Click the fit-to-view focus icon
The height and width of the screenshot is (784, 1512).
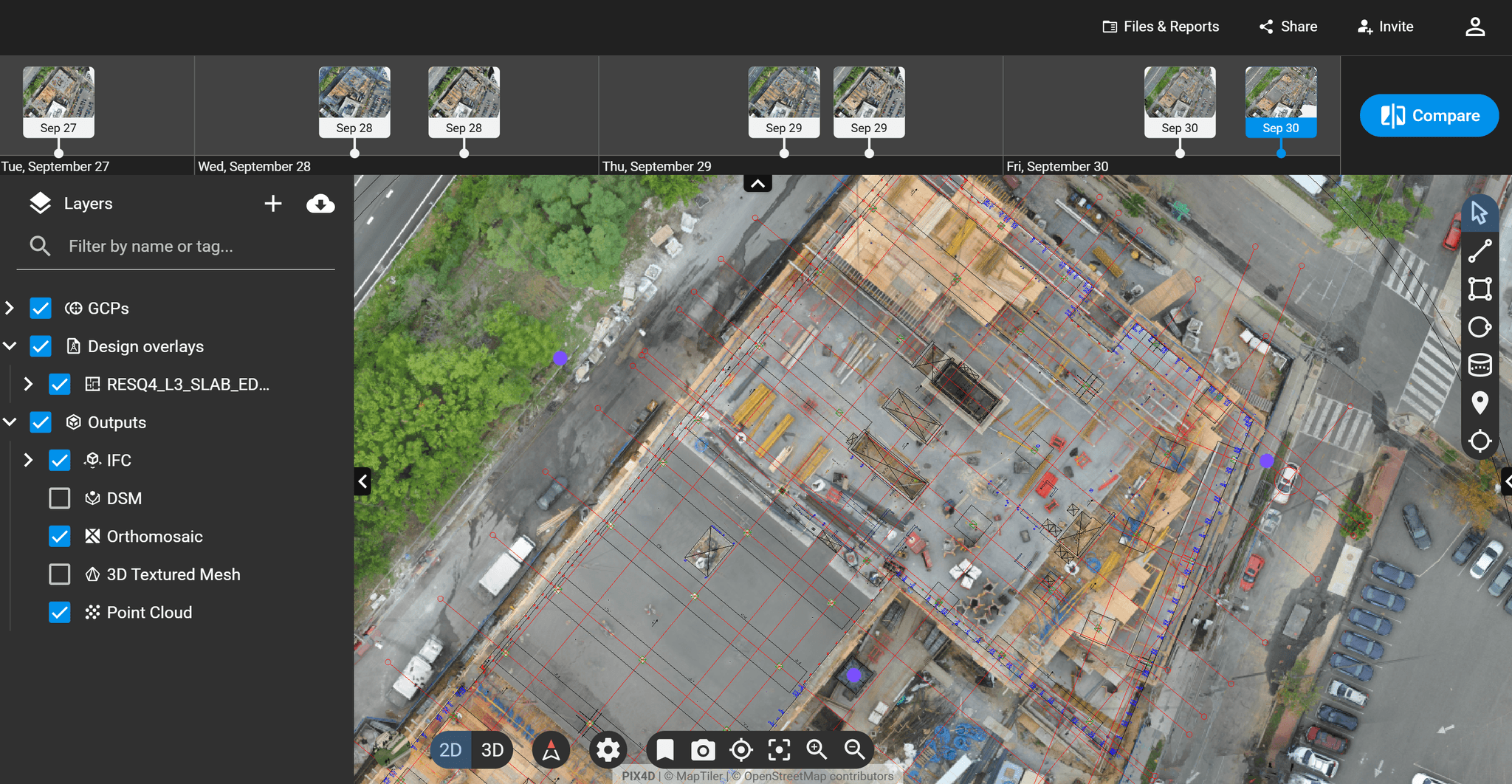[x=779, y=750]
